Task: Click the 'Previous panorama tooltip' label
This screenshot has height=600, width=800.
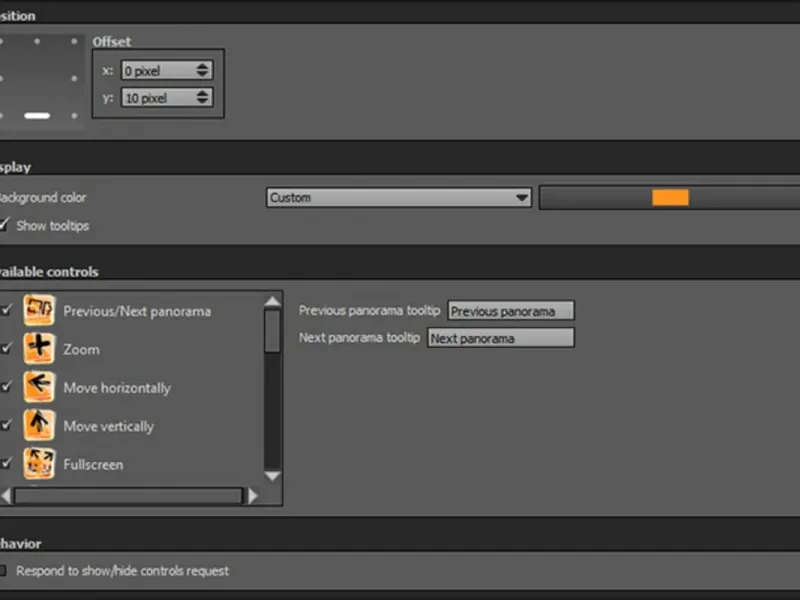Action: click(369, 310)
